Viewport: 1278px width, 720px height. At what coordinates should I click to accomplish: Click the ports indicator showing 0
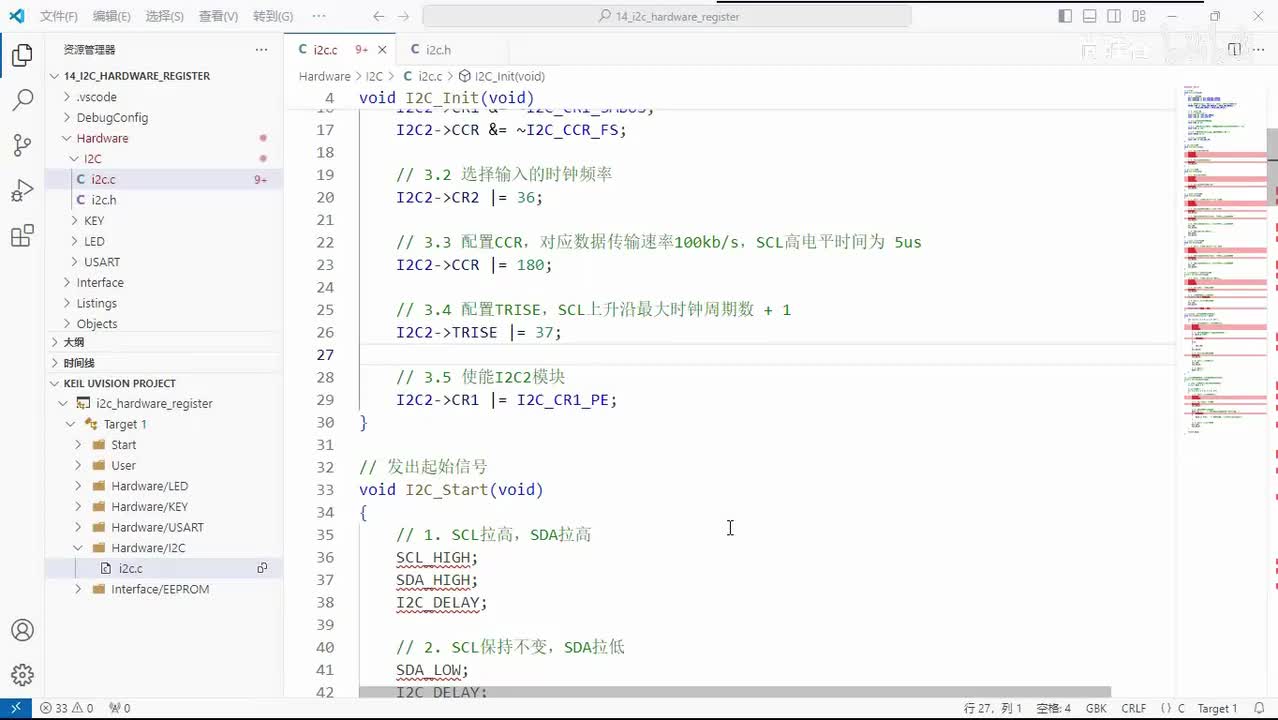[119, 708]
